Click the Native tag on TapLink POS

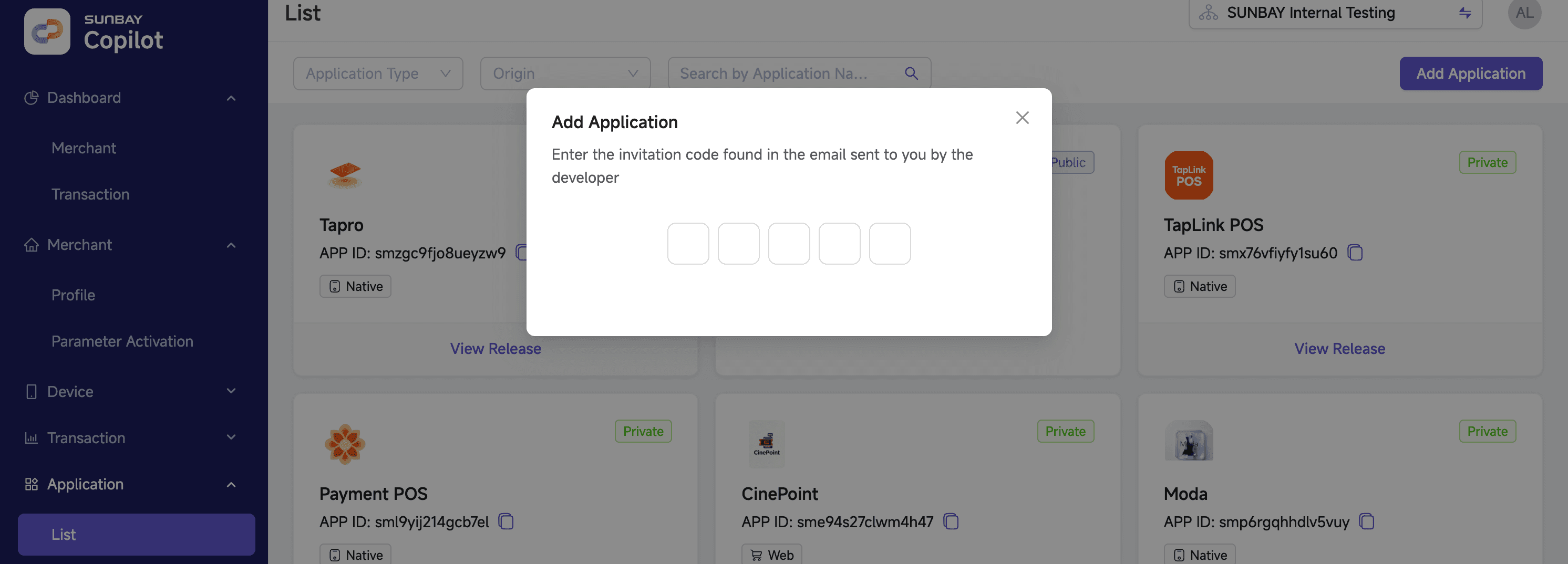(x=1199, y=286)
